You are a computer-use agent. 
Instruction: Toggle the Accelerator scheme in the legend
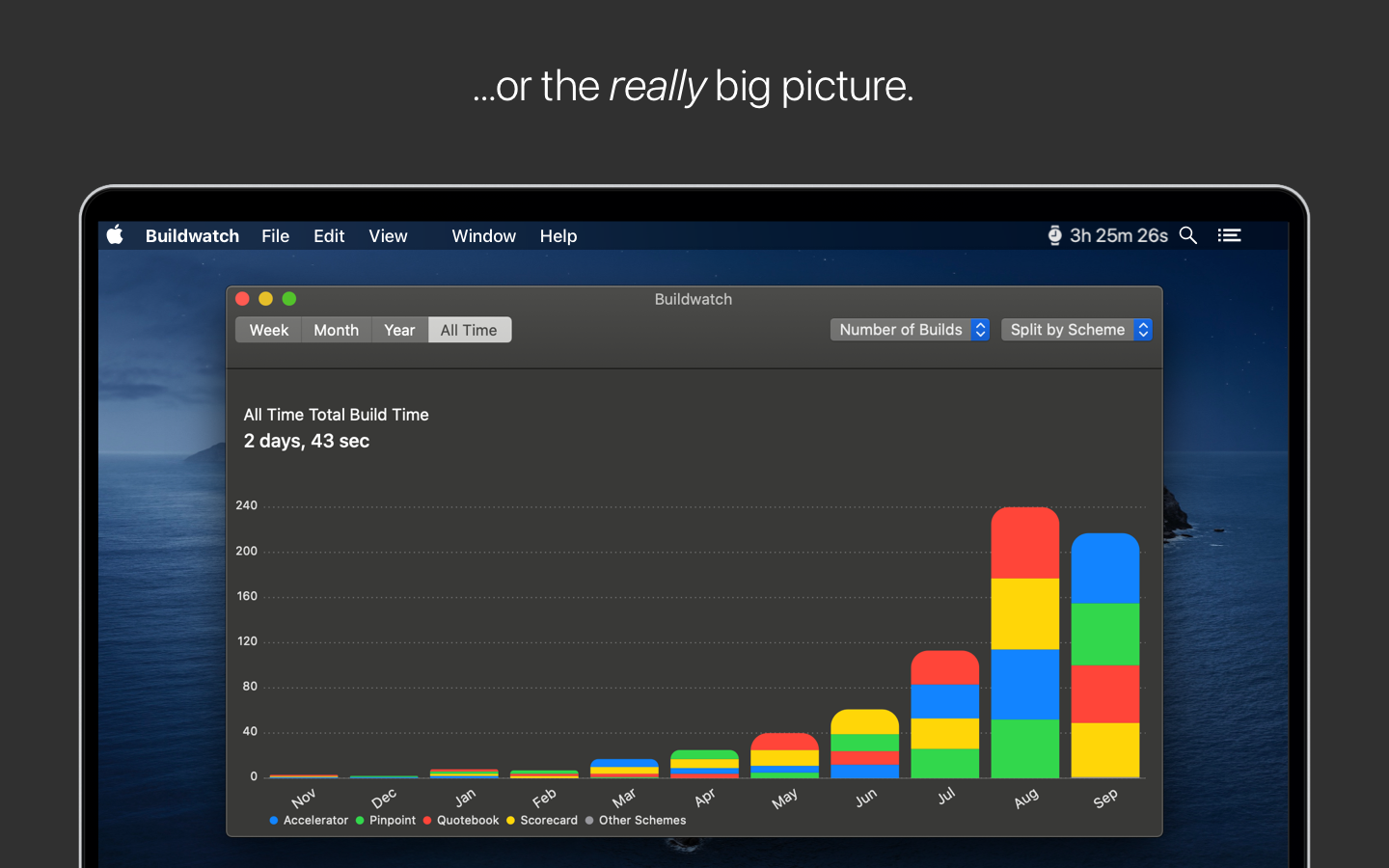point(314,820)
